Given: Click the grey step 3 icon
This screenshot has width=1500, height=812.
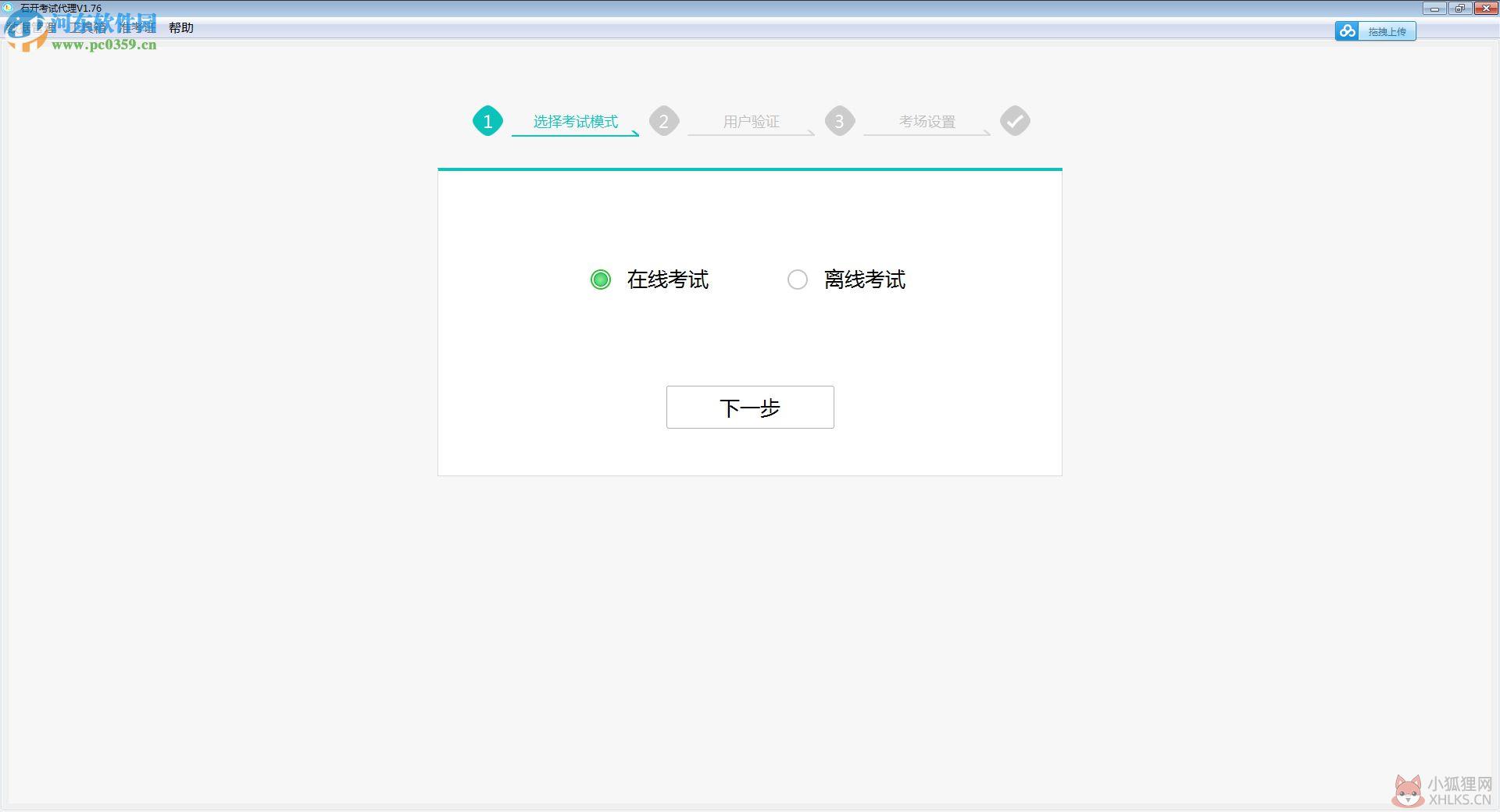Looking at the screenshot, I should pyautogui.click(x=840, y=121).
